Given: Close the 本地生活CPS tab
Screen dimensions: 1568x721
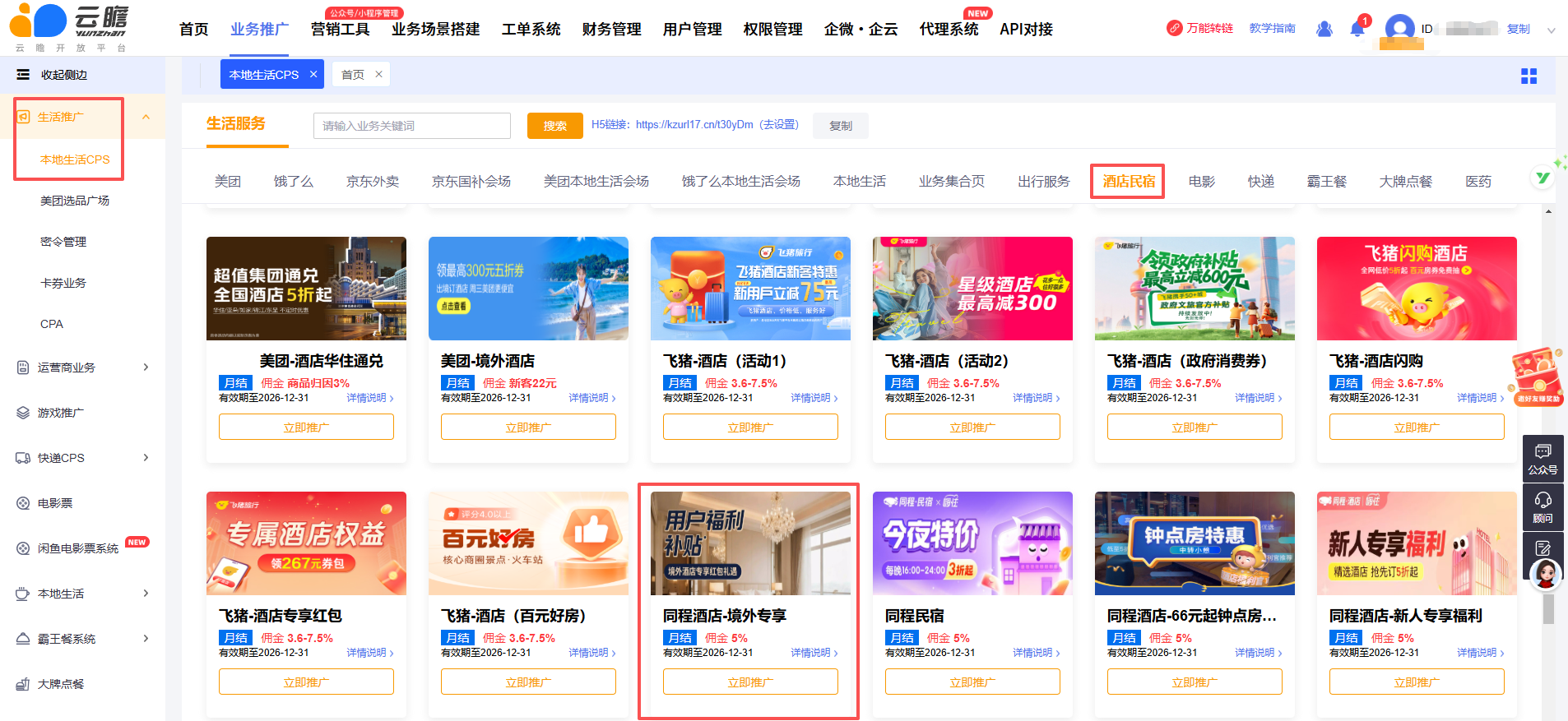Looking at the screenshot, I should coord(313,74).
